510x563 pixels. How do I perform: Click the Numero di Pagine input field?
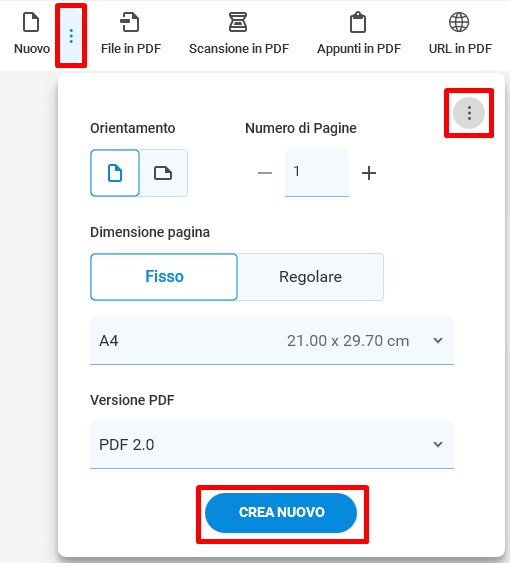click(317, 173)
